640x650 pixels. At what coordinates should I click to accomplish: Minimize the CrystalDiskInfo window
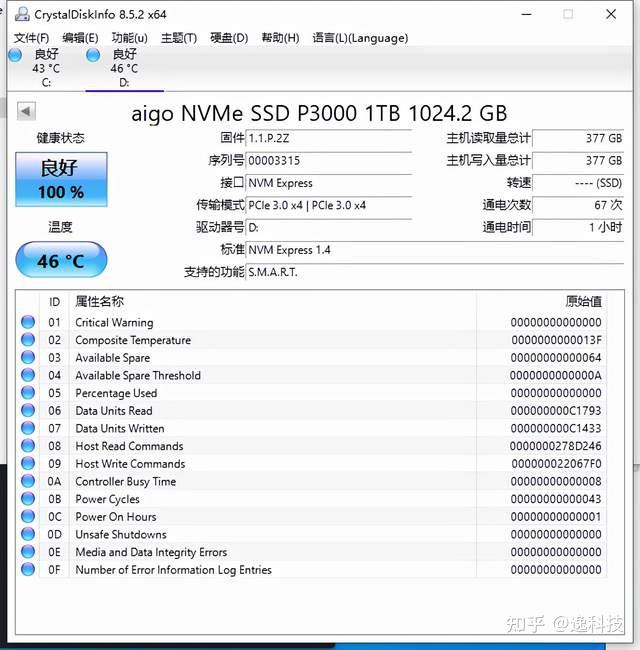coord(526,14)
